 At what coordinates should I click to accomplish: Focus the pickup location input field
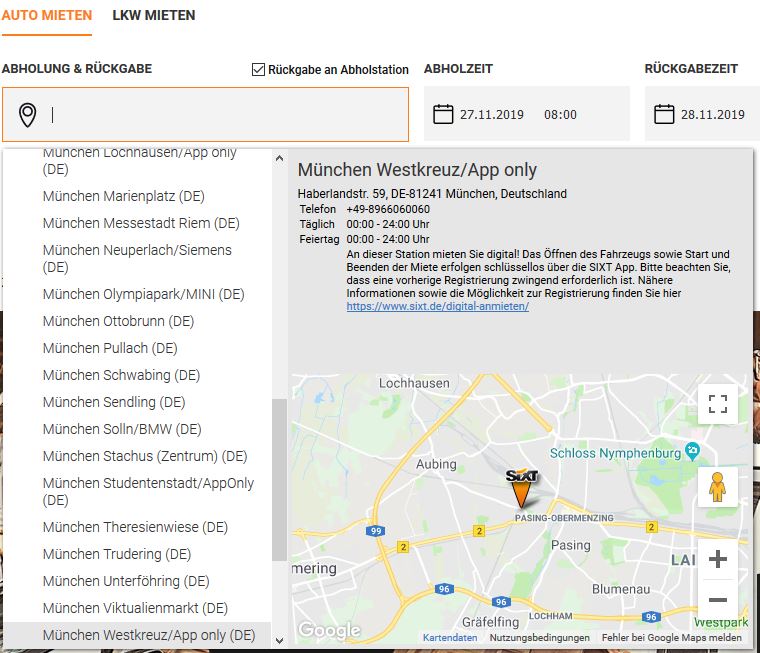point(206,115)
